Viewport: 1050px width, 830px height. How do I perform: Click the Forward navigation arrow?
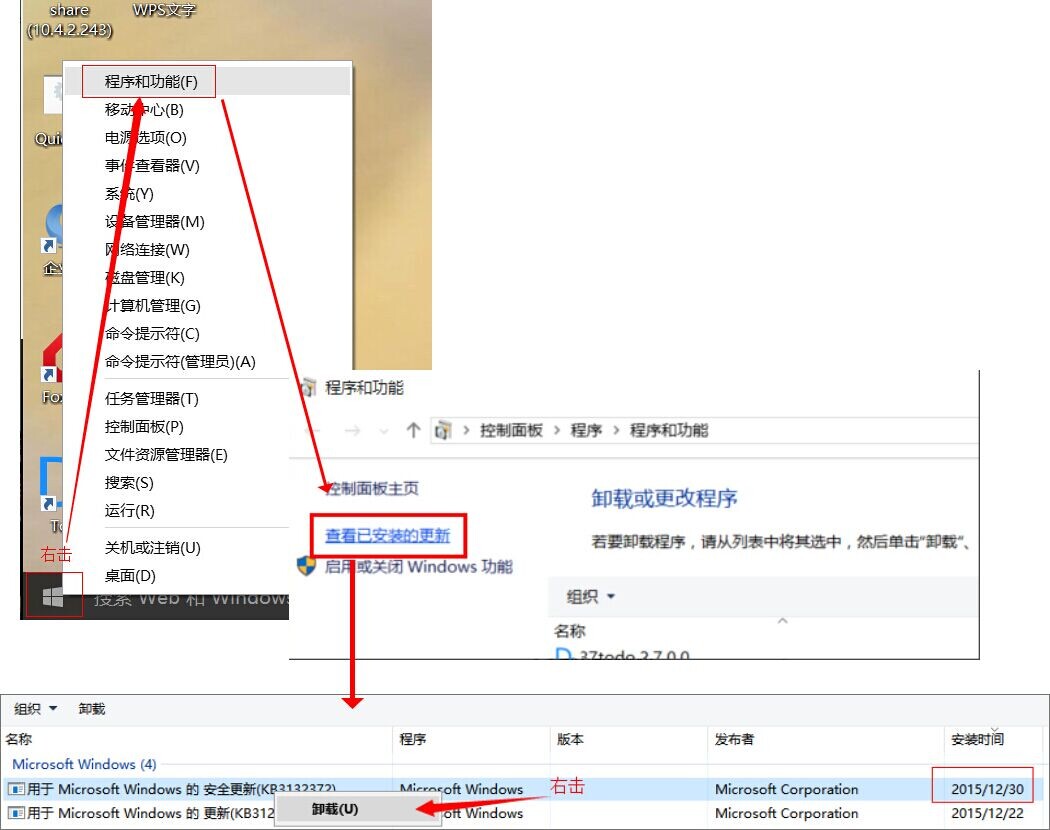352,430
